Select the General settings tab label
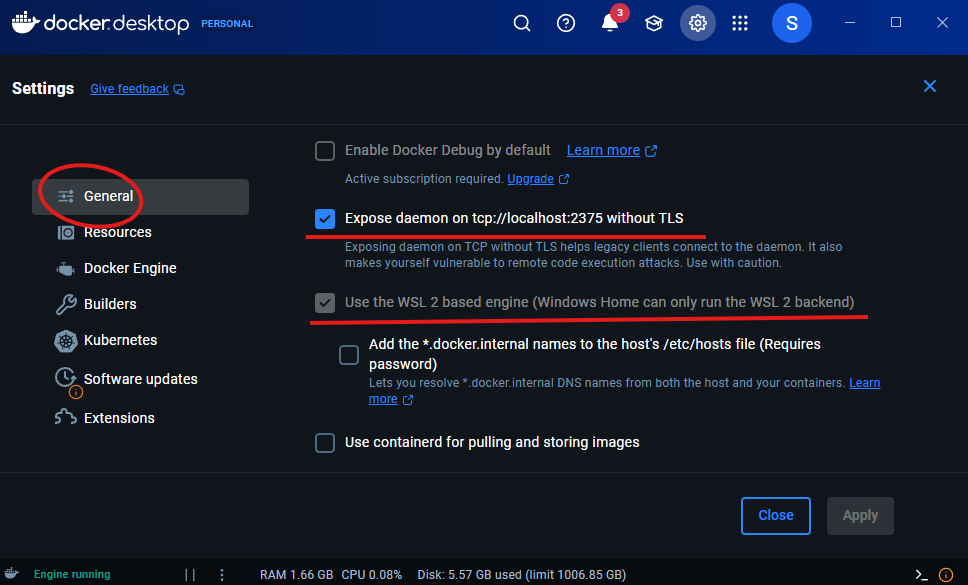The width and height of the screenshot is (968, 585). click(109, 196)
